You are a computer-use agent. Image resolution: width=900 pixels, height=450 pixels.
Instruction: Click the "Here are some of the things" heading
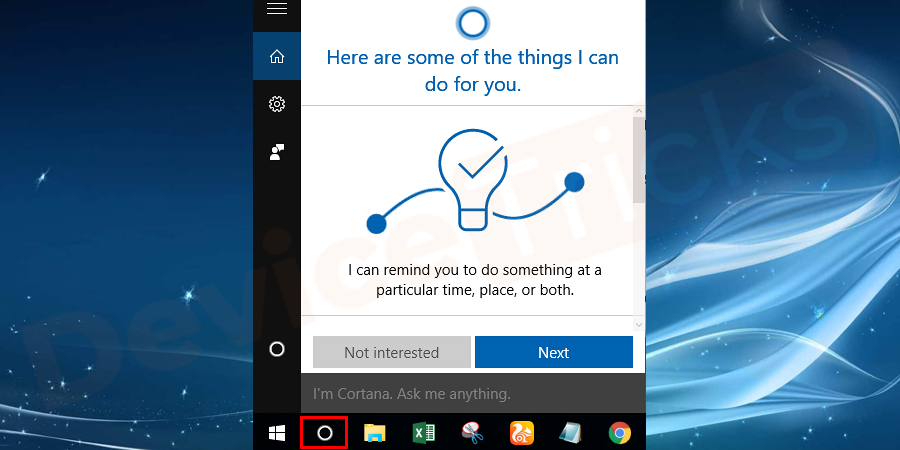(473, 71)
